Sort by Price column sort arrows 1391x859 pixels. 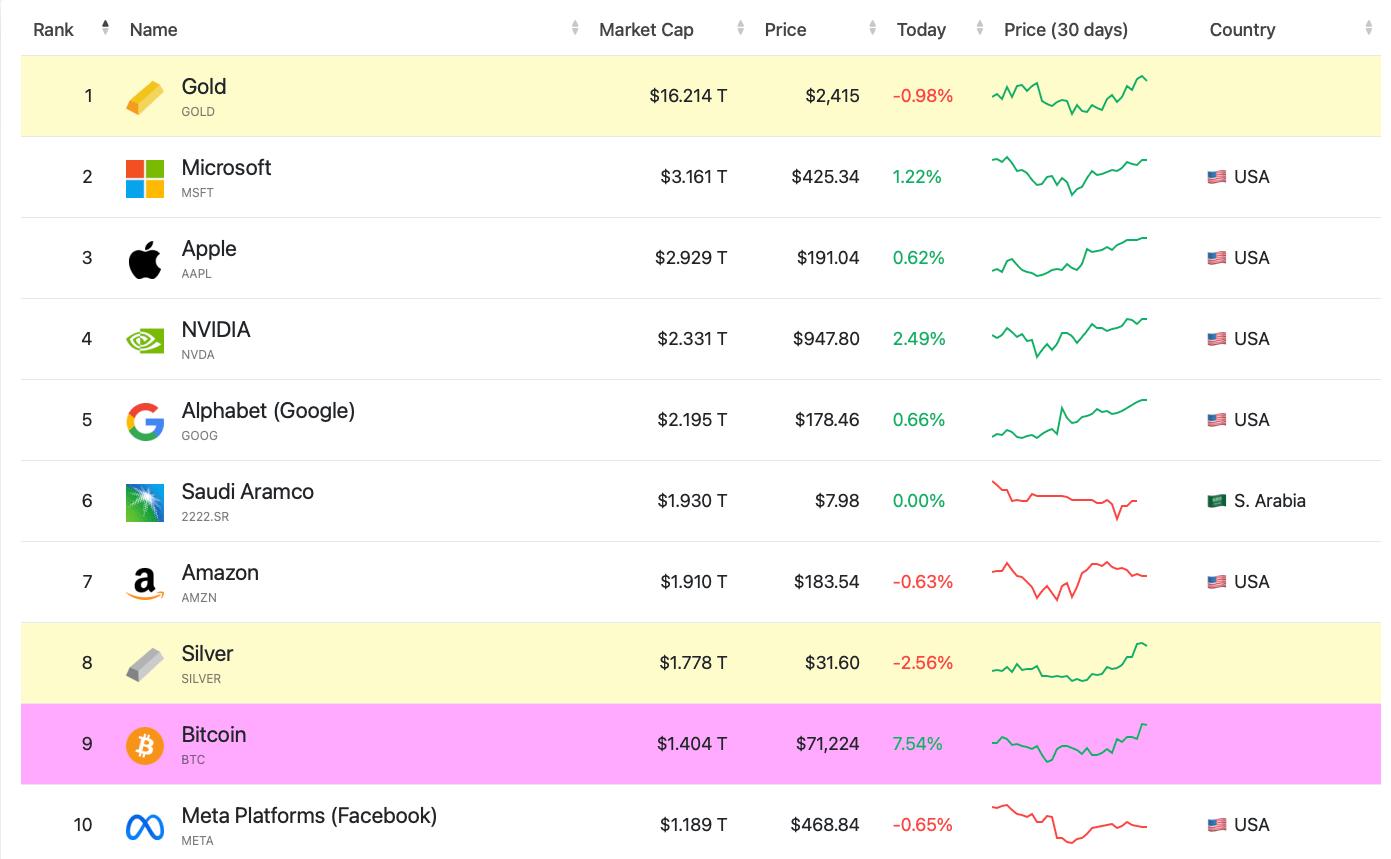(x=873, y=29)
